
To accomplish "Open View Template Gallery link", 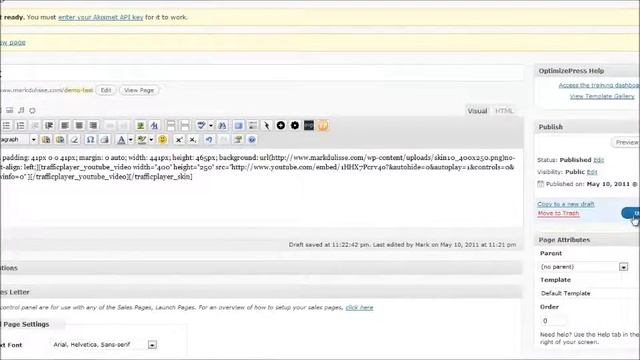I will click(x=602, y=96).
